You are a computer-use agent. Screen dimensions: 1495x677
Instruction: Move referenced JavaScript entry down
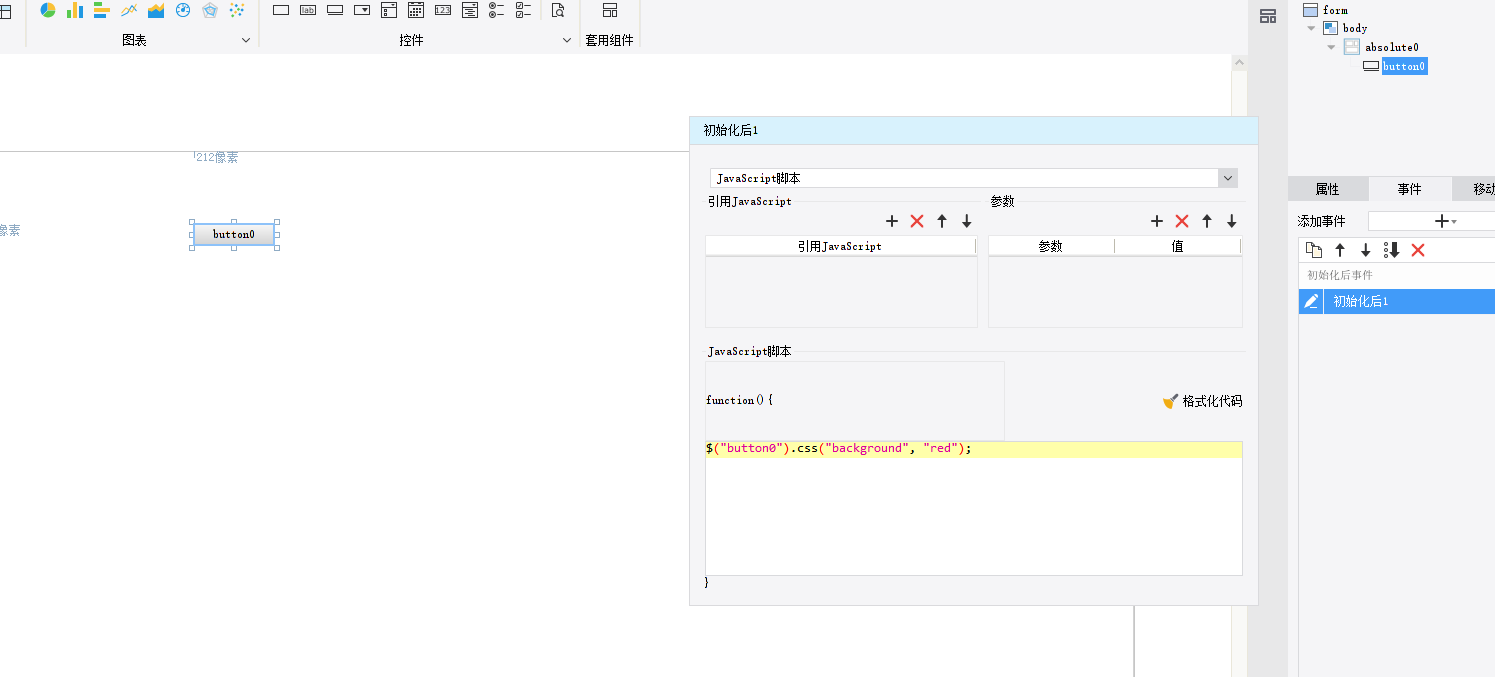coord(967,221)
